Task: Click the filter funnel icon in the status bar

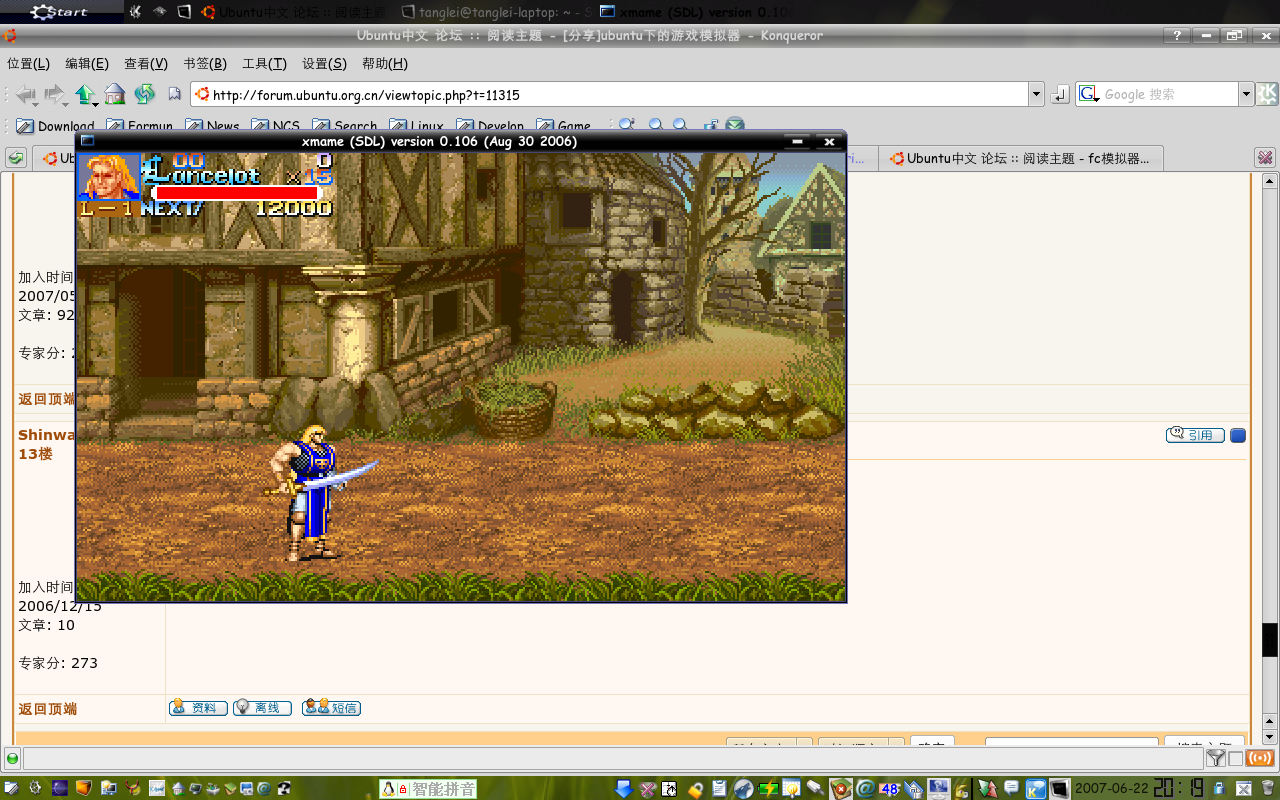Action: (x=1216, y=759)
